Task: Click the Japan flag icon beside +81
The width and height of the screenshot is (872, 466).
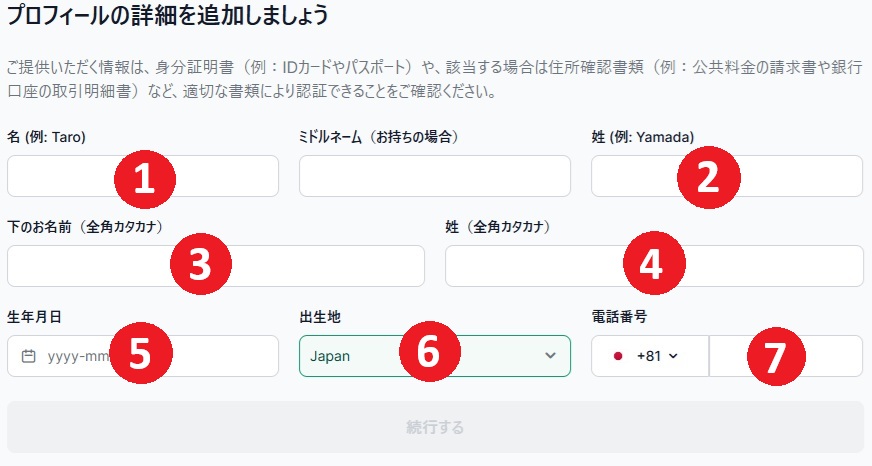Action: 618,356
